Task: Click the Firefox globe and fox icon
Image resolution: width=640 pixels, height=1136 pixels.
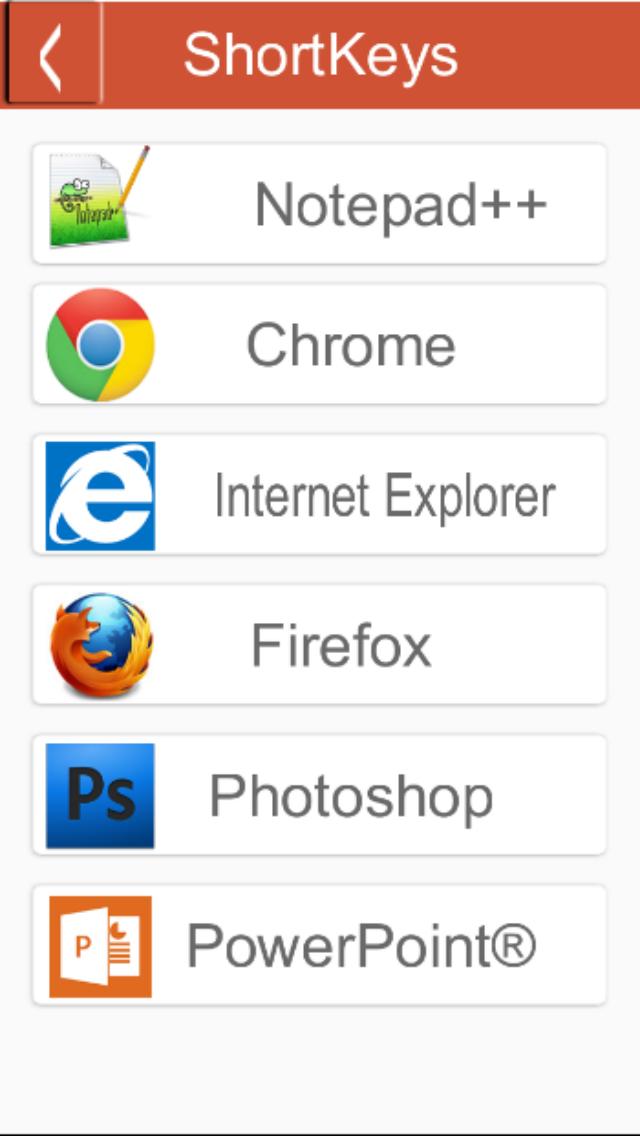Action: point(101,645)
